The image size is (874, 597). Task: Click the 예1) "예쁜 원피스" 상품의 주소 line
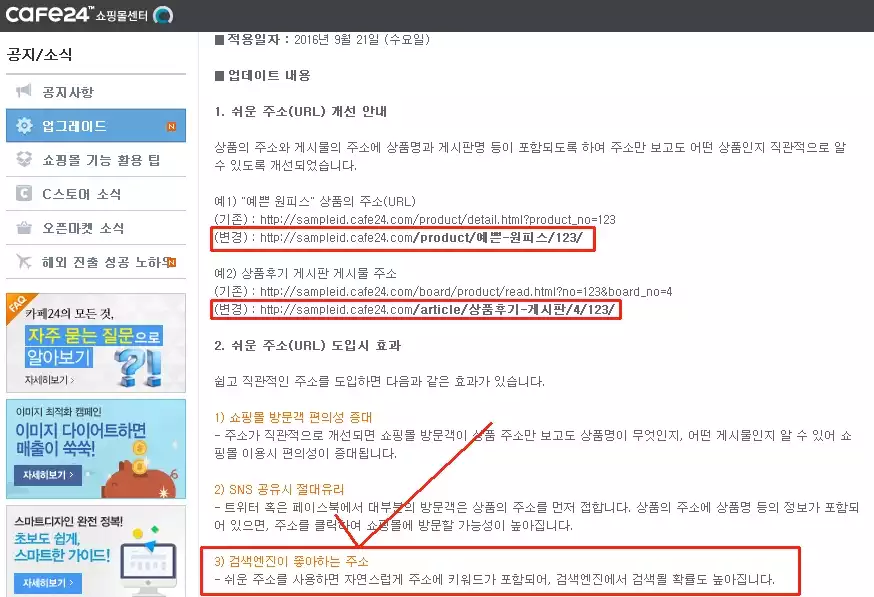315,201
